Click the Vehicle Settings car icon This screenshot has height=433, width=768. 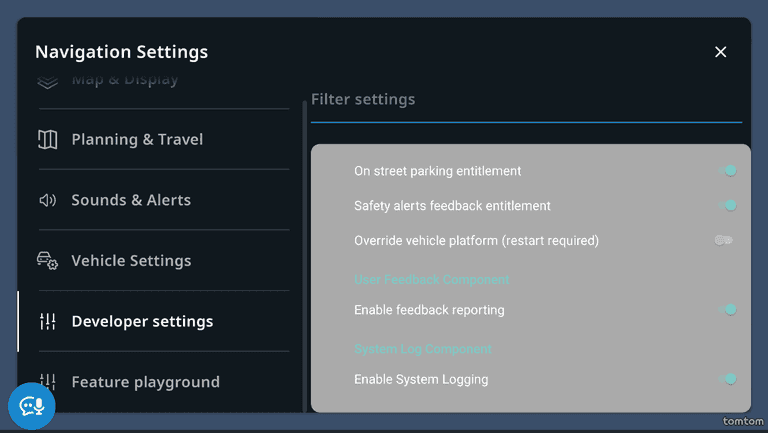(47, 261)
